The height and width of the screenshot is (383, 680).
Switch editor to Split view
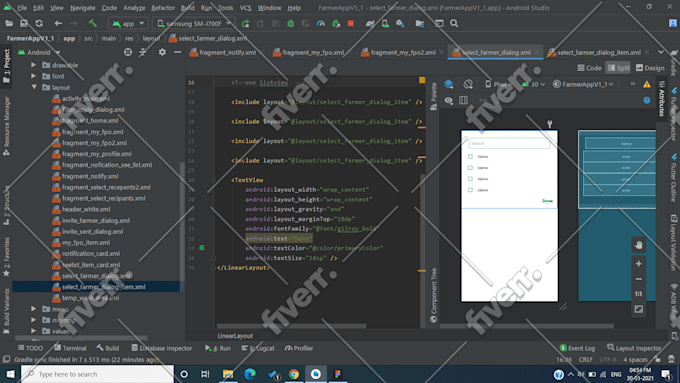click(x=618, y=68)
